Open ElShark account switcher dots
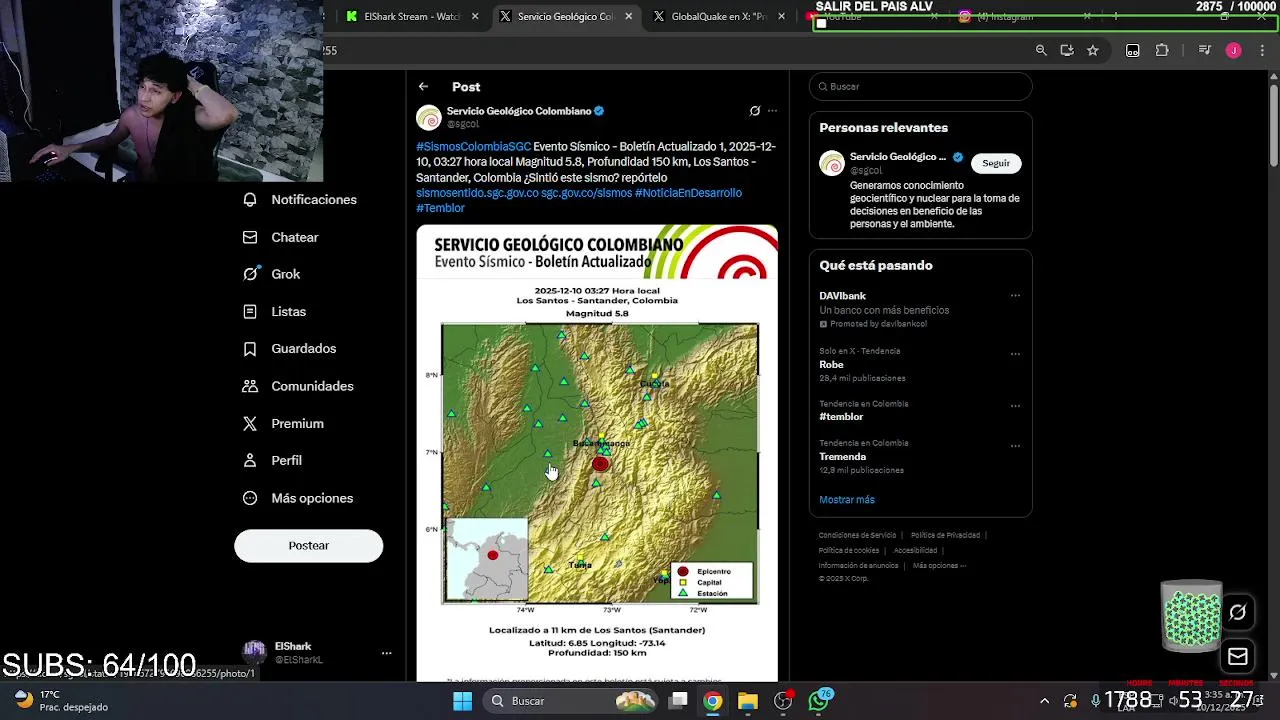The image size is (1280, 720). point(386,653)
